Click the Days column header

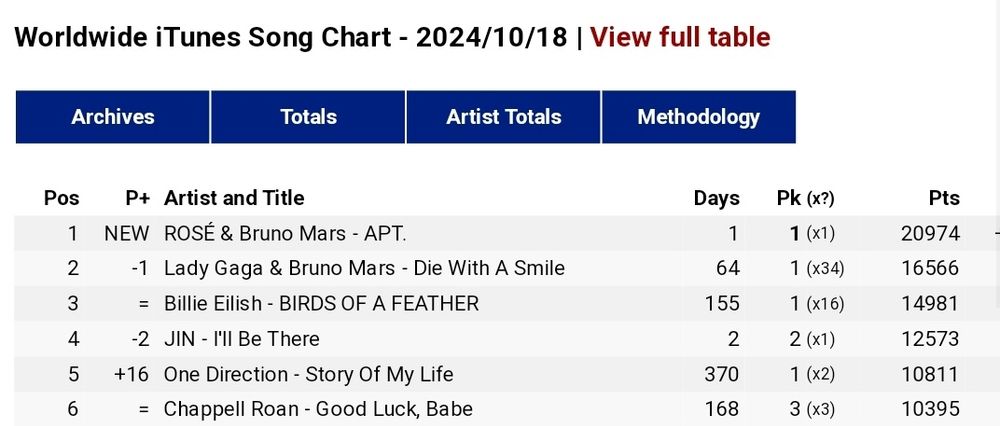pos(716,198)
